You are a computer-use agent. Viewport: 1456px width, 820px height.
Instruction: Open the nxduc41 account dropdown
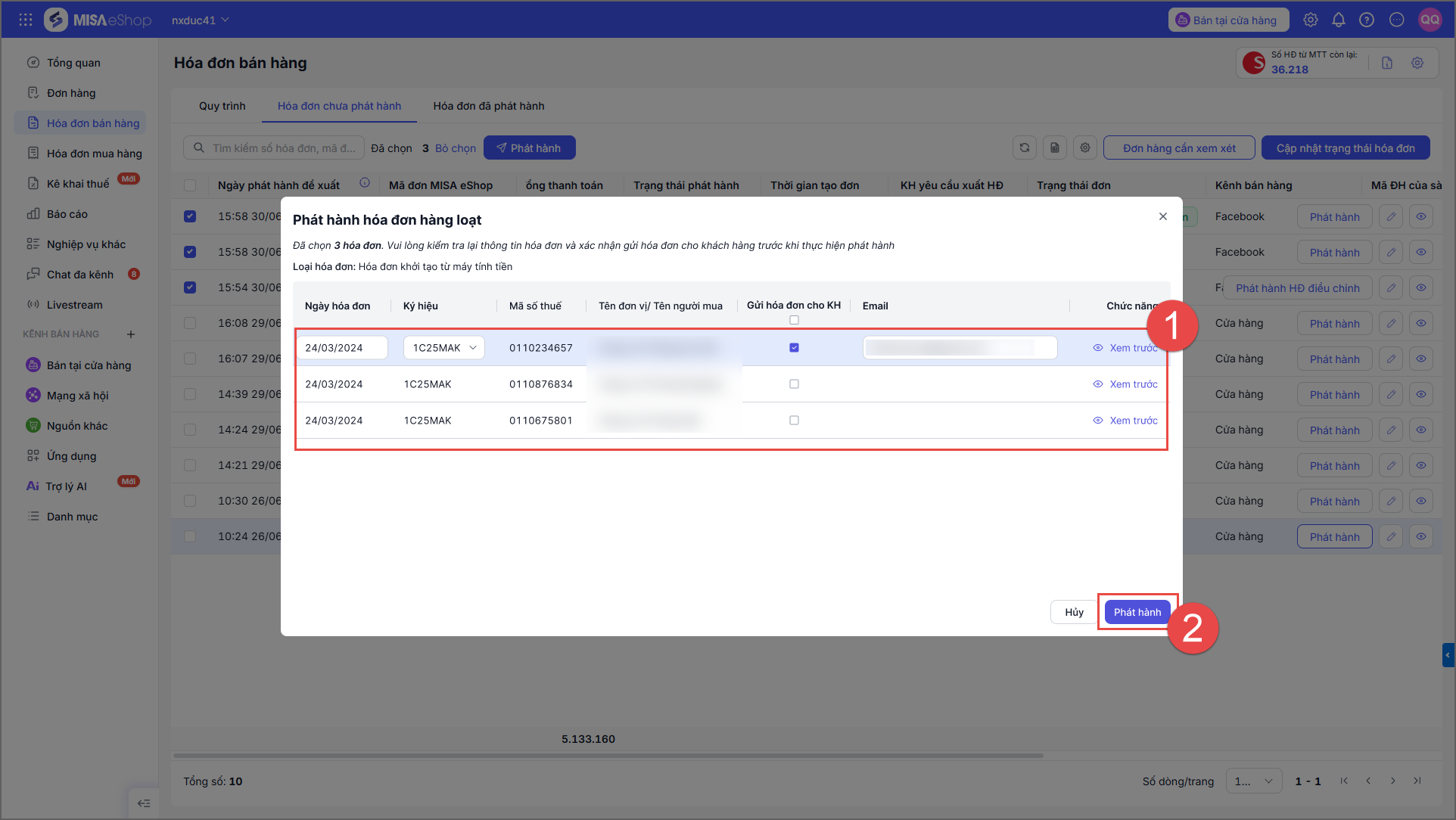coord(200,20)
